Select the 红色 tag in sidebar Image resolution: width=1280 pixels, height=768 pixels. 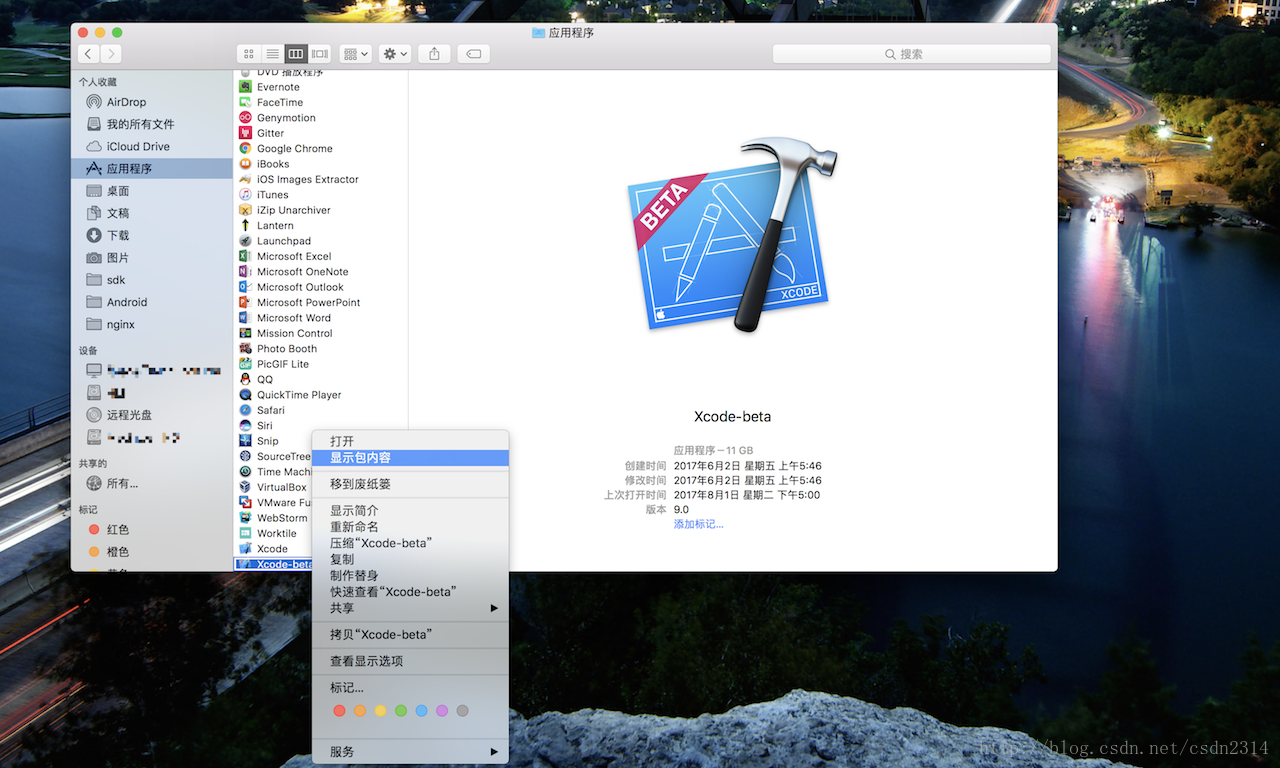coord(151,529)
